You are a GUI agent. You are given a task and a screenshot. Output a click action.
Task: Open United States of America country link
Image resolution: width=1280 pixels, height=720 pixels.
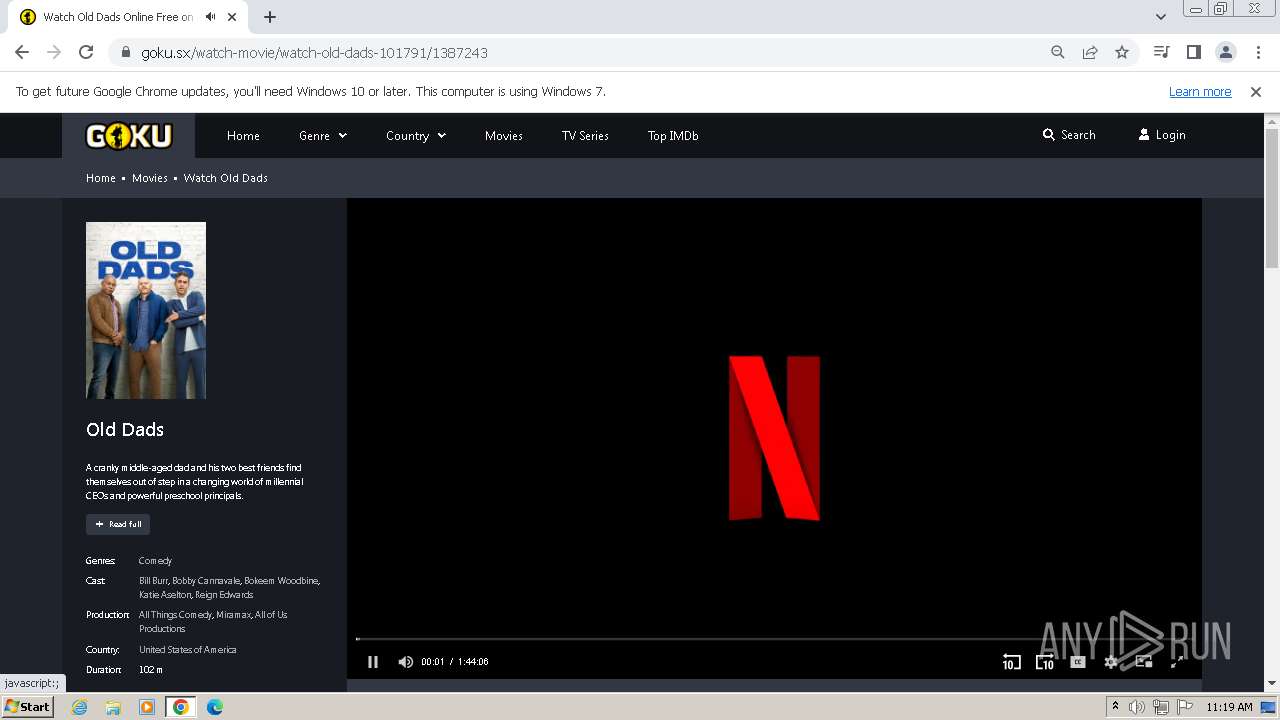point(188,650)
